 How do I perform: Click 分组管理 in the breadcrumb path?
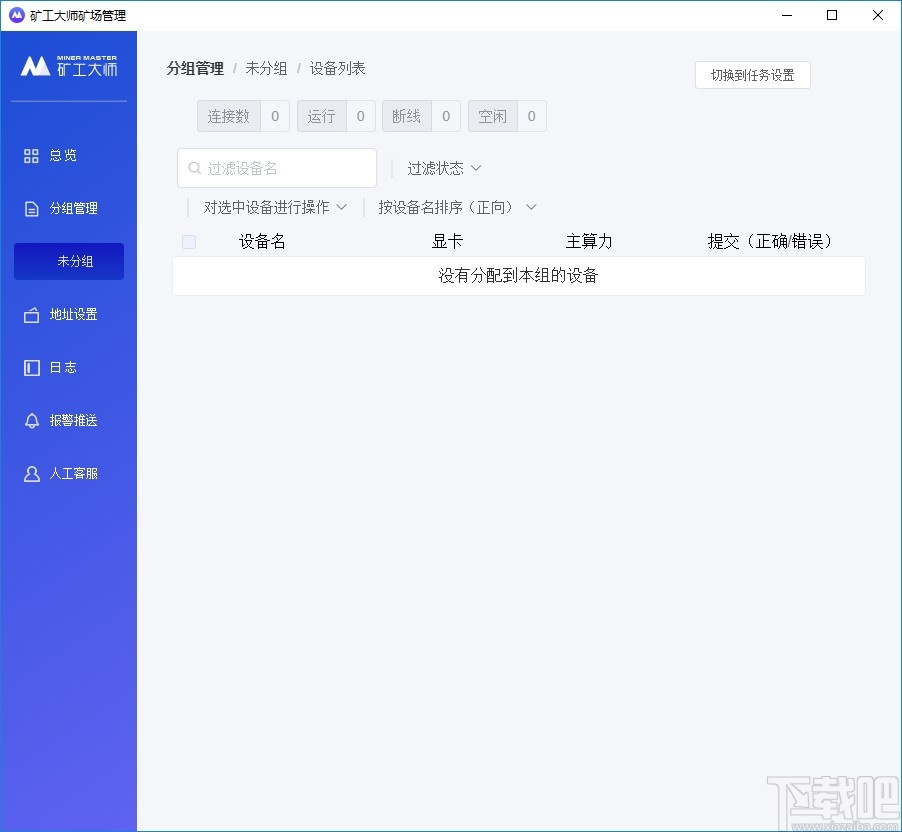point(195,68)
